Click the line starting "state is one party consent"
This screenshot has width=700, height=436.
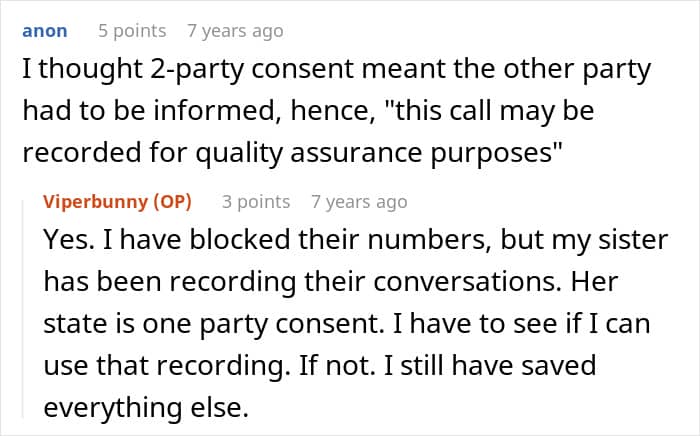(346, 324)
